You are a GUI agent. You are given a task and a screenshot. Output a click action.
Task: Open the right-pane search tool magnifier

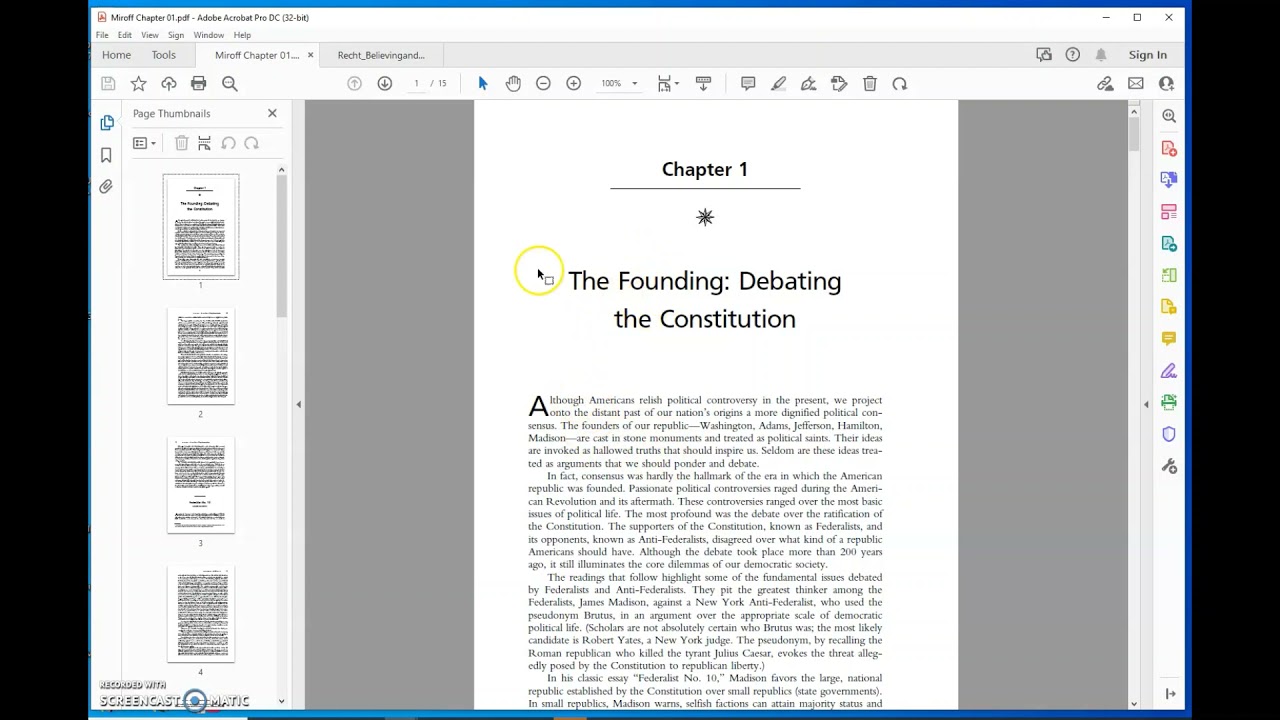[1169, 116]
